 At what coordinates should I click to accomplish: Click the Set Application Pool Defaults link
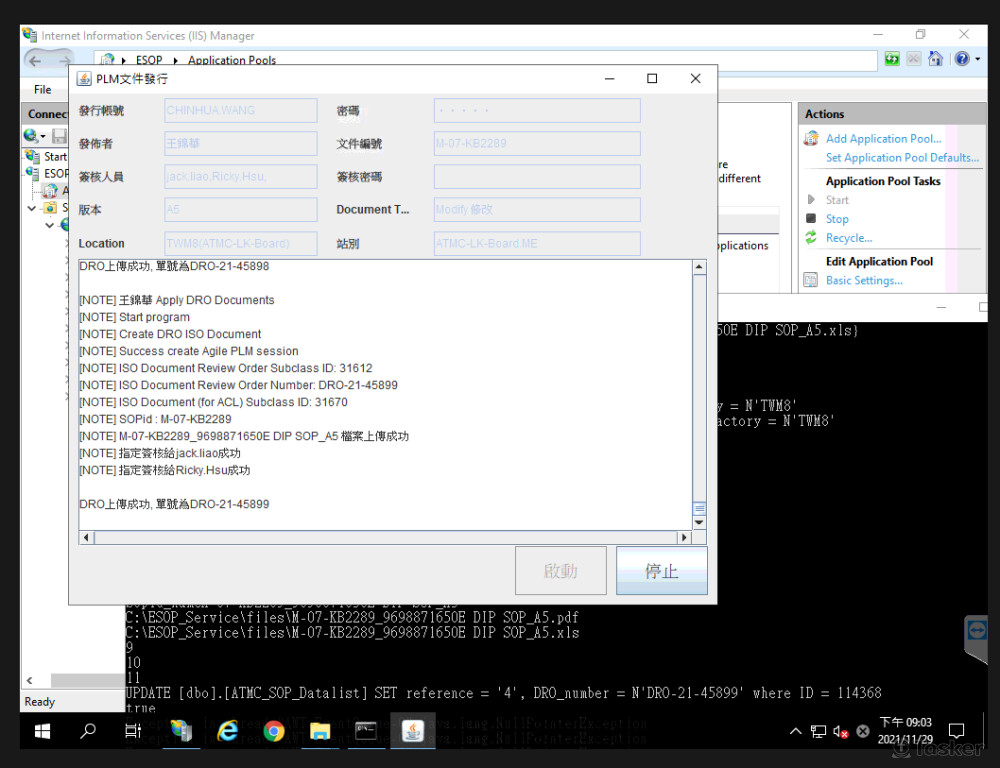pos(901,158)
